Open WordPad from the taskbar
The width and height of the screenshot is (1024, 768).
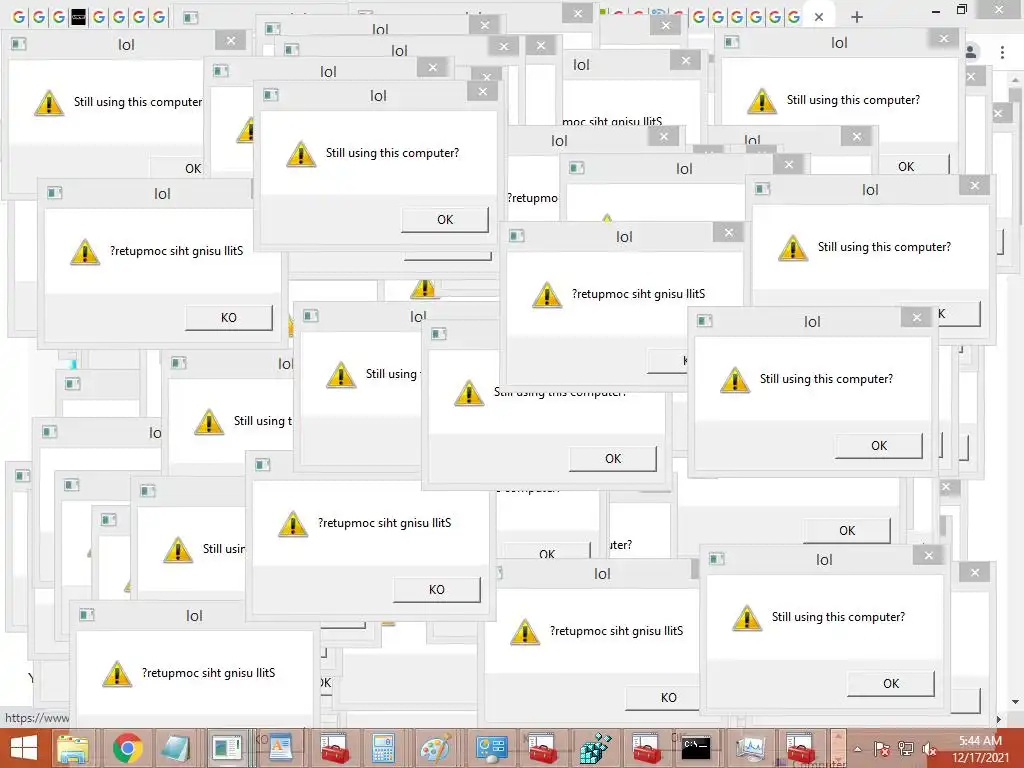point(281,748)
